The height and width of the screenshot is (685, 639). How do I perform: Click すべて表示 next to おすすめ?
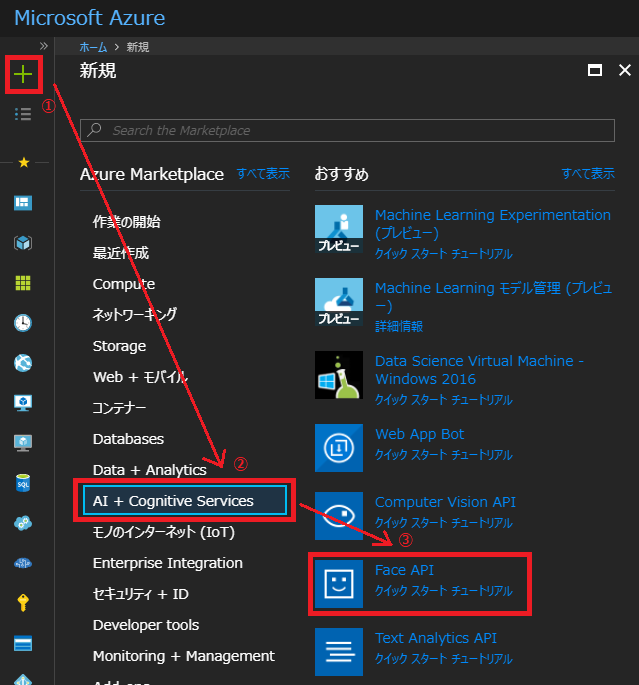(x=588, y=173)
